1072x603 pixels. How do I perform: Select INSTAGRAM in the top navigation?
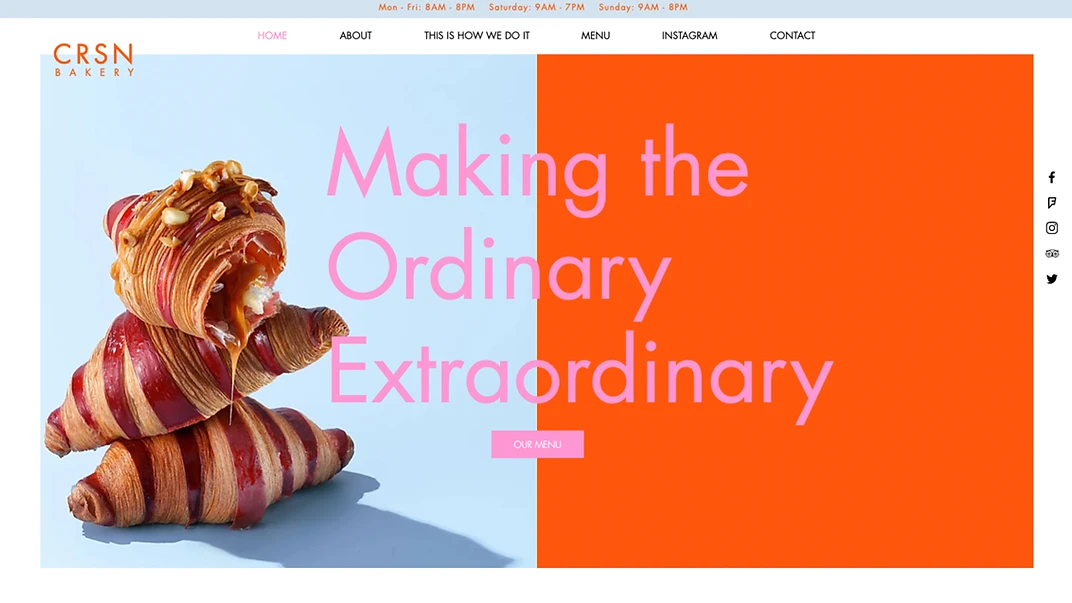(x=689, y=36)
